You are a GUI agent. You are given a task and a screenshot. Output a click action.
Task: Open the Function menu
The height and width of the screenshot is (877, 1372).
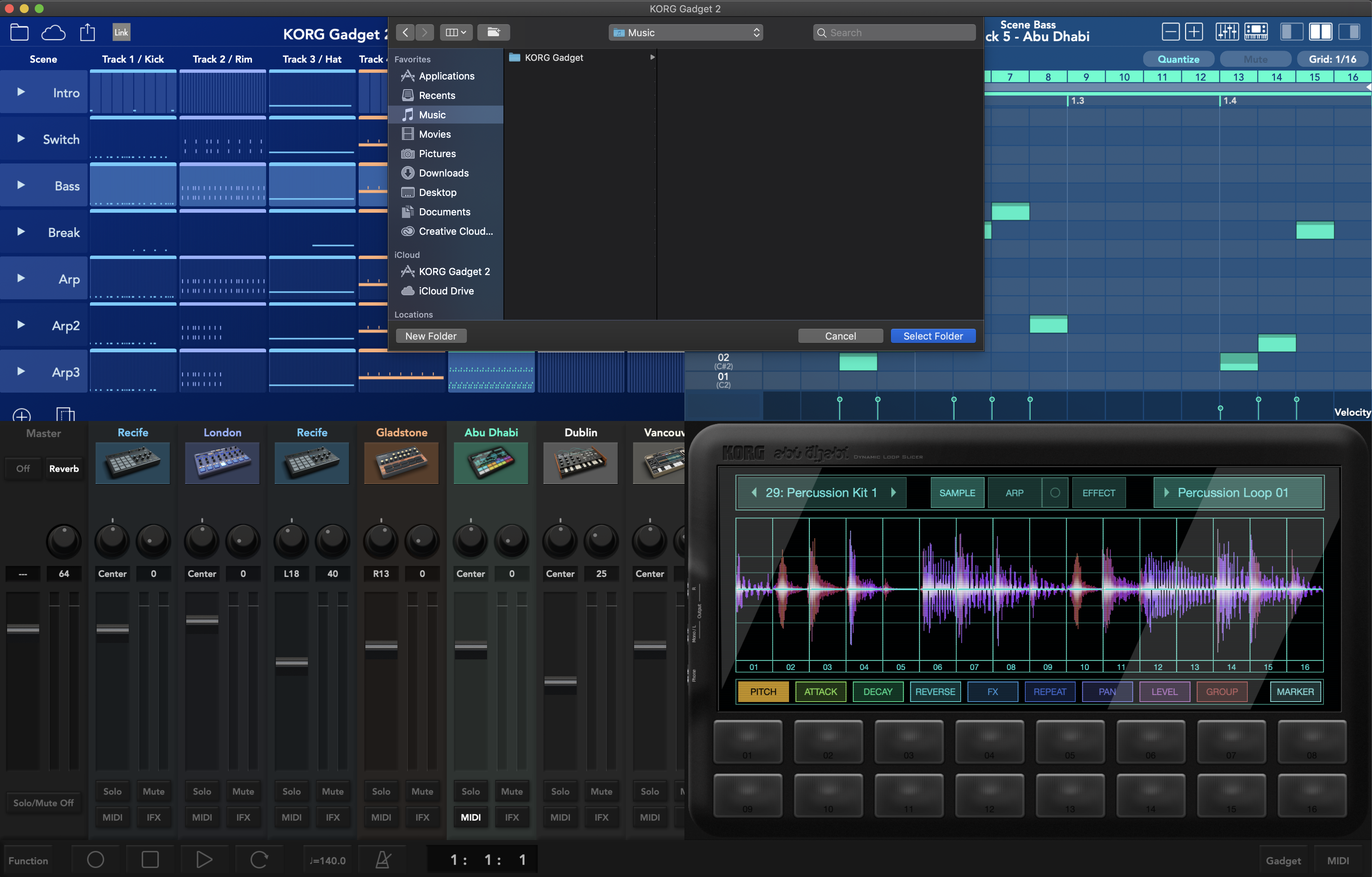pyautogui.click(x=28, y=861)
